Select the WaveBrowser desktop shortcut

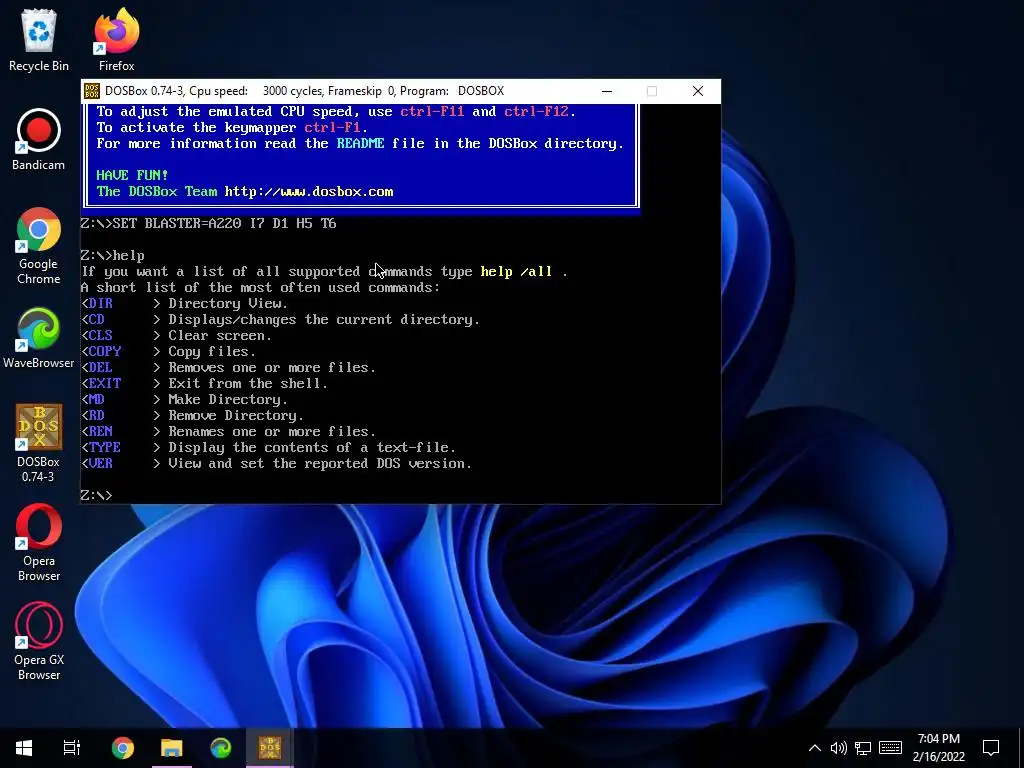point(39,338)
